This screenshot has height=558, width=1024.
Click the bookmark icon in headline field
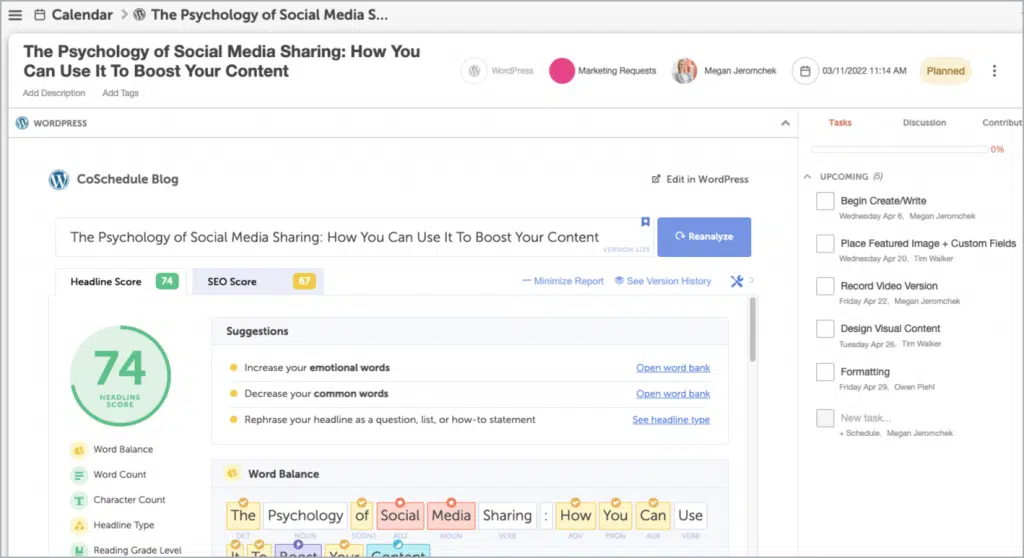tap(645, 222)
